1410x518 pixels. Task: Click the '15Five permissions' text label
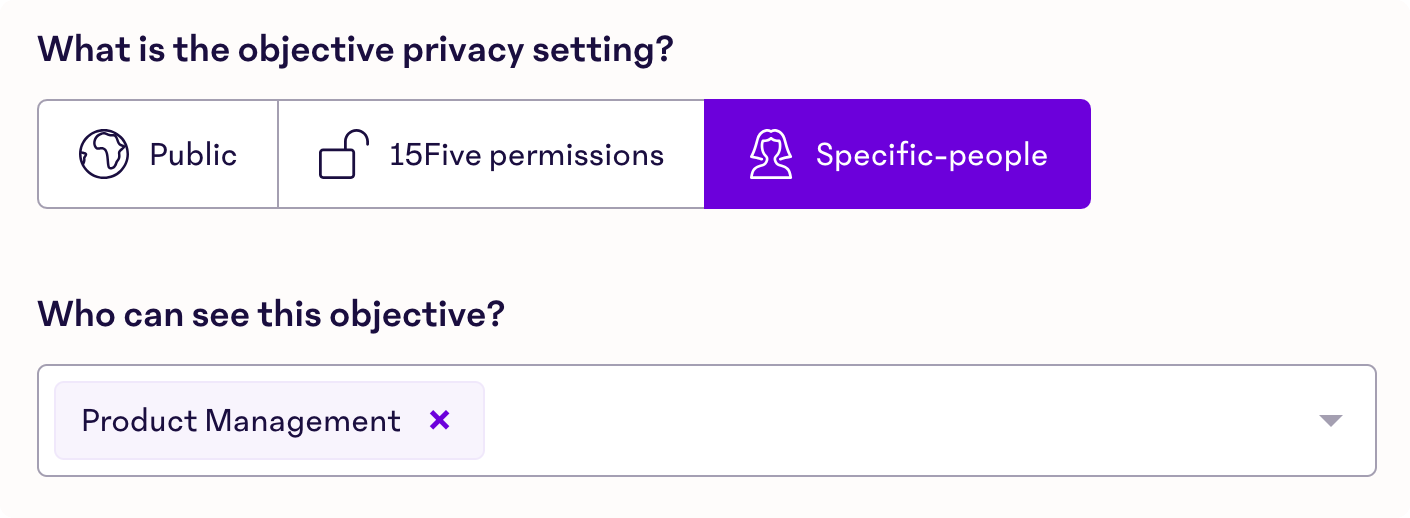pos(527,155)
